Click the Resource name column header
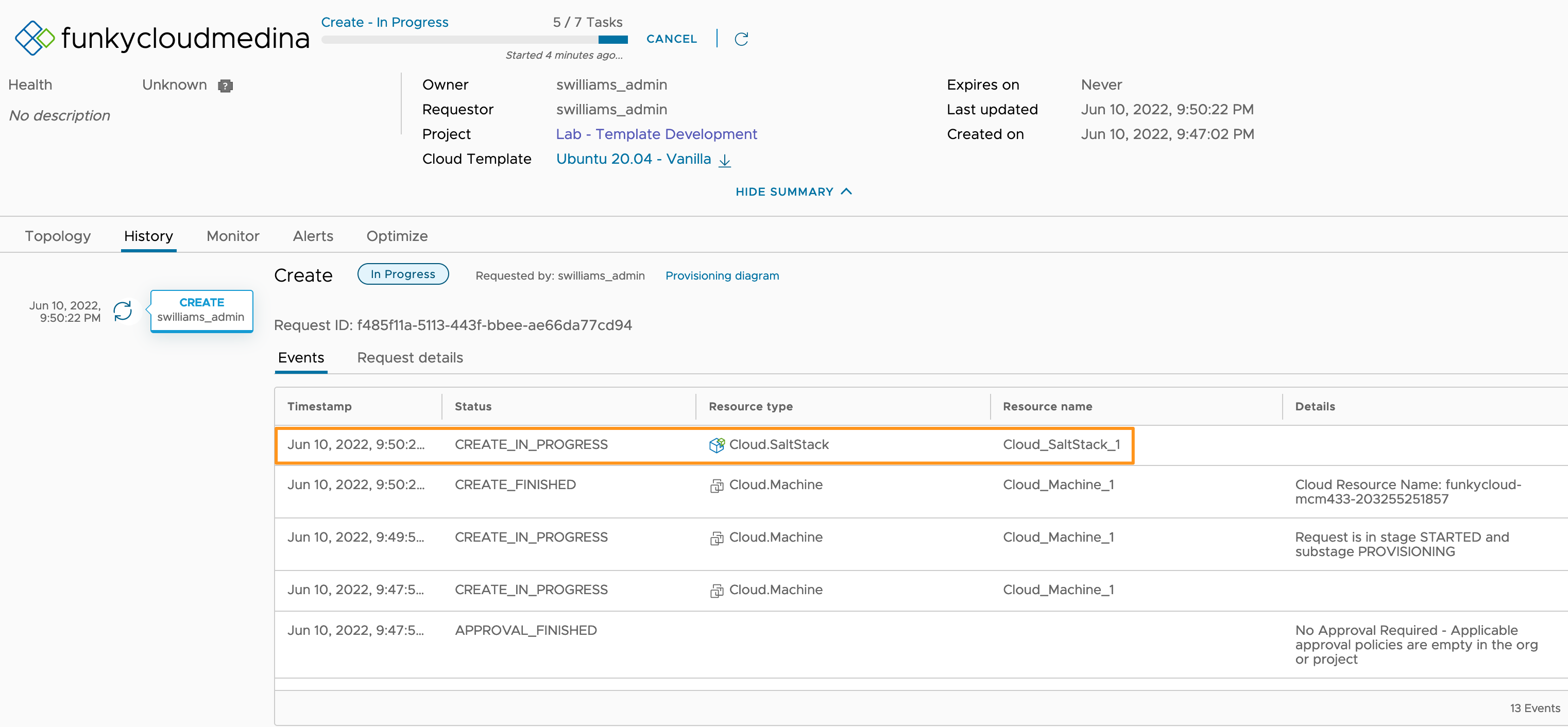 pos(1048,406)
